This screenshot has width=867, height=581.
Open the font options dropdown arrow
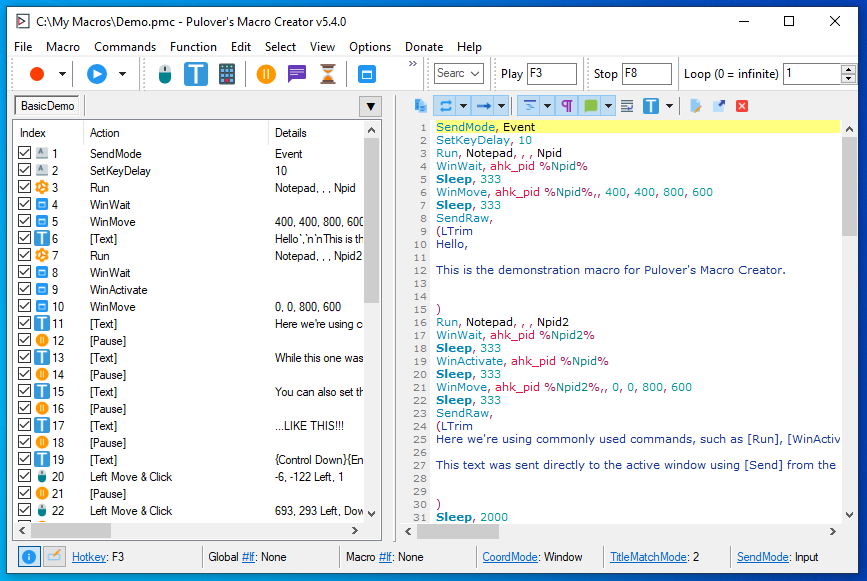668,106
